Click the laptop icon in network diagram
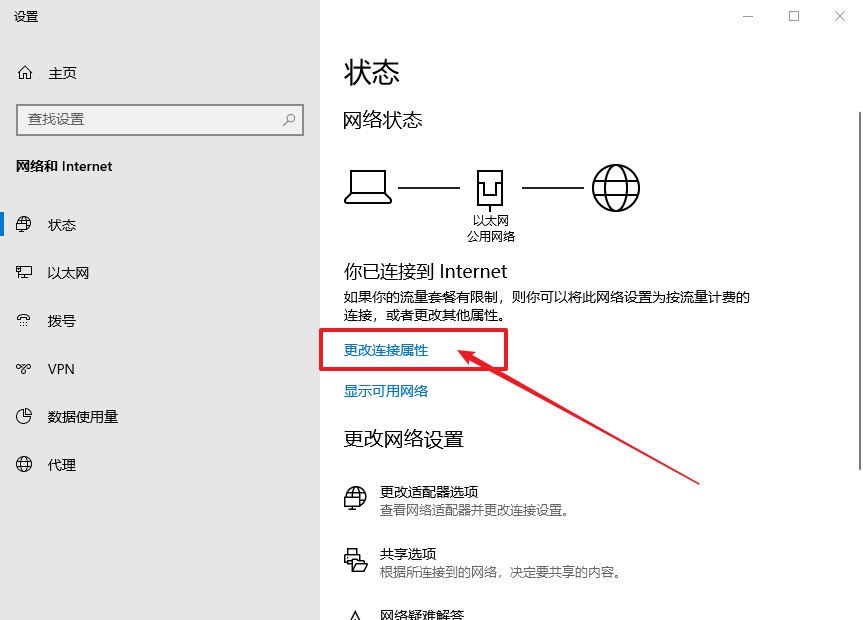 (366, 187)
